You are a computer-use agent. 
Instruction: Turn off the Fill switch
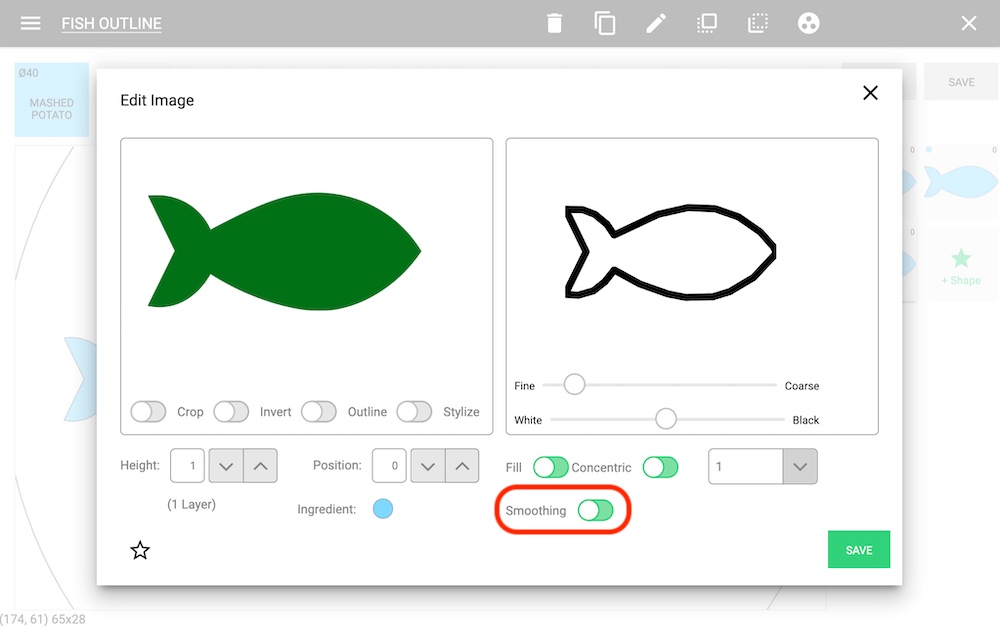click(550, 467)
